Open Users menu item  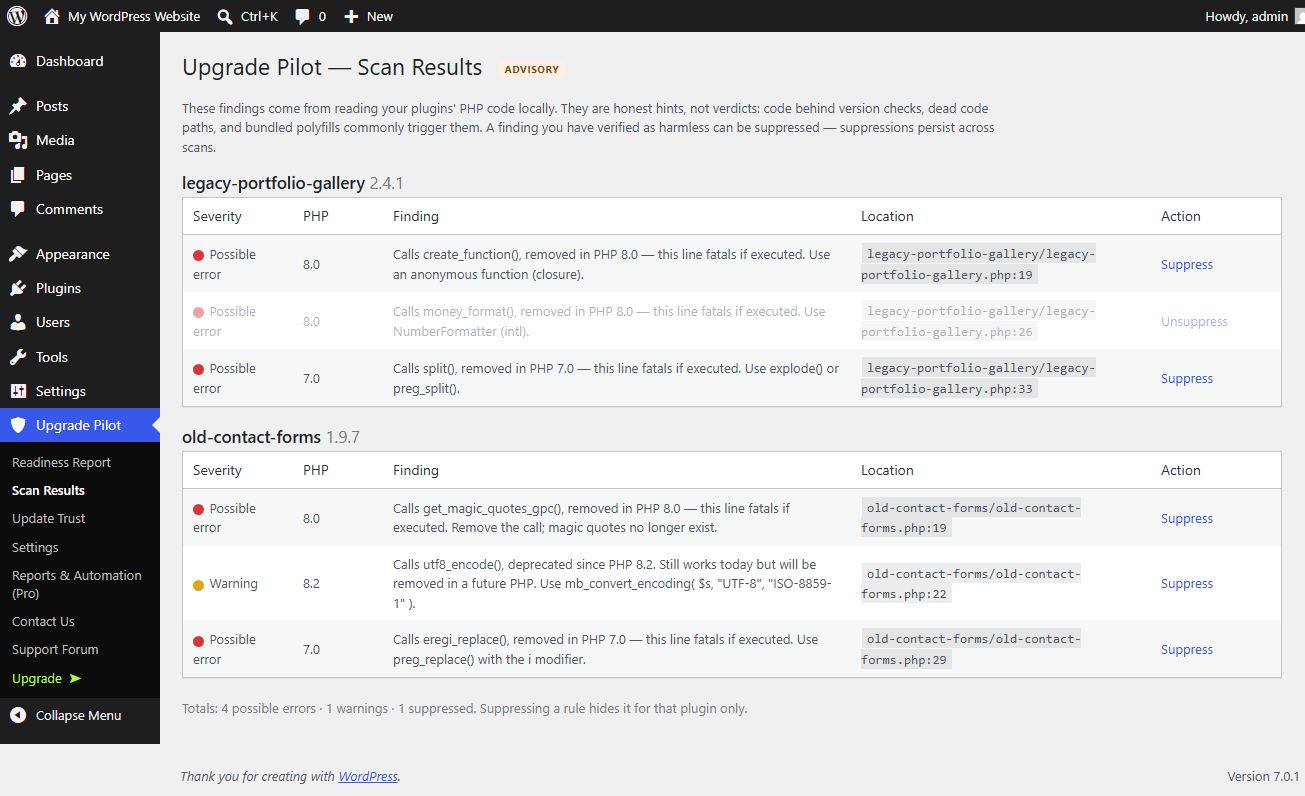[x=80, y=322]
